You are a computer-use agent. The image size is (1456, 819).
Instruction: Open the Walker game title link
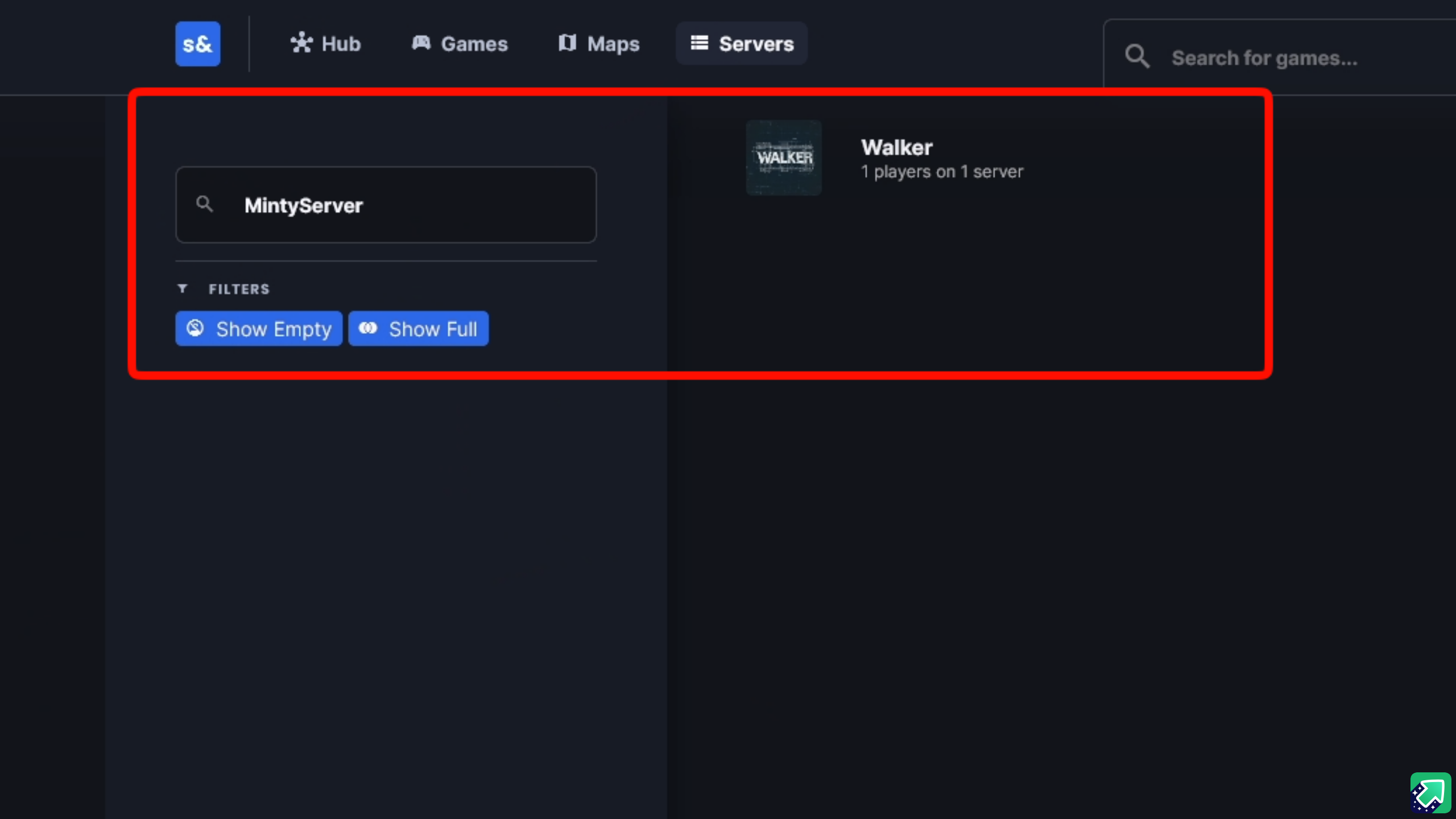point(896,148)
